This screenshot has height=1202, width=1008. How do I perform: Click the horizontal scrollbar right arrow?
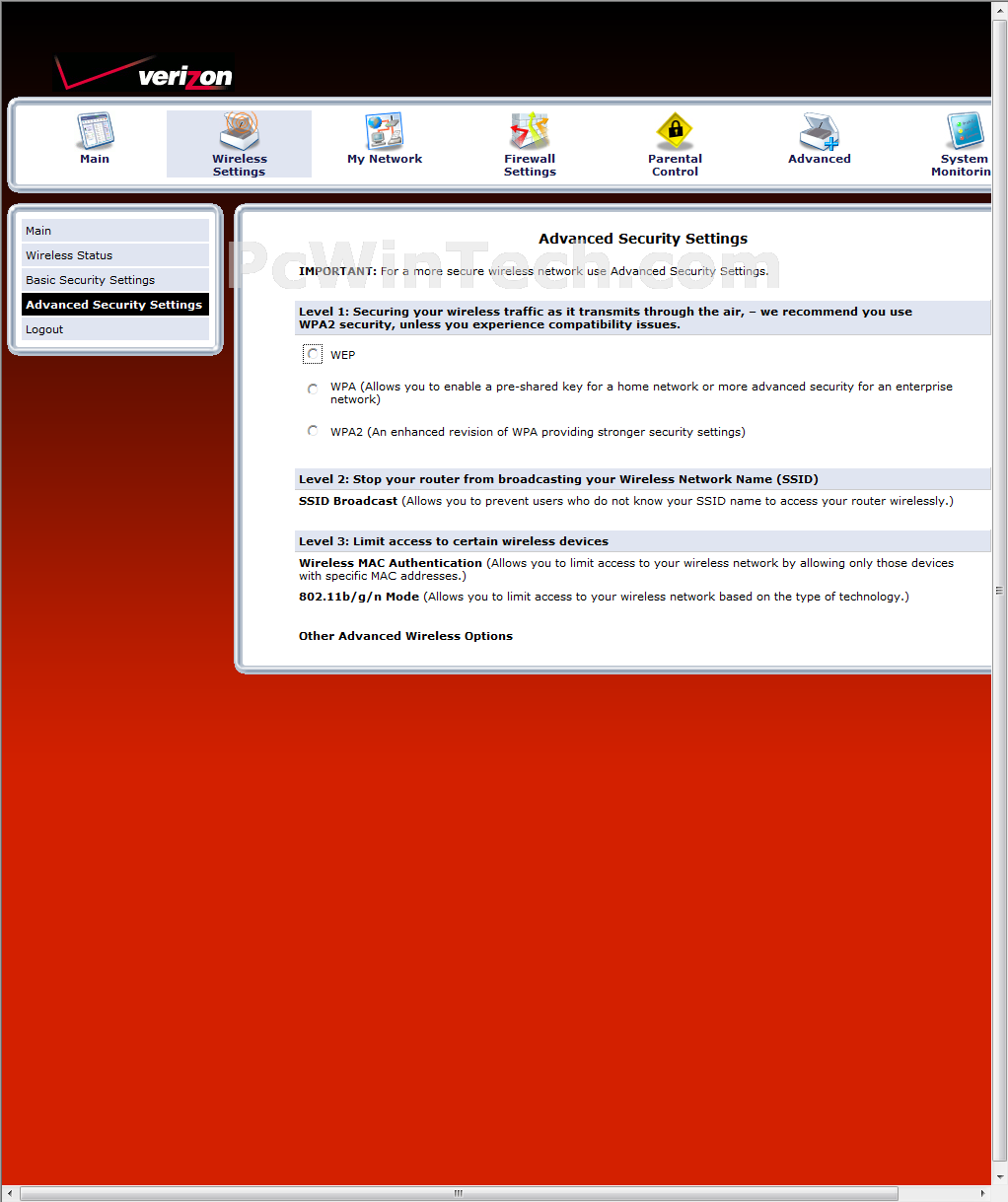(983, 1193)
